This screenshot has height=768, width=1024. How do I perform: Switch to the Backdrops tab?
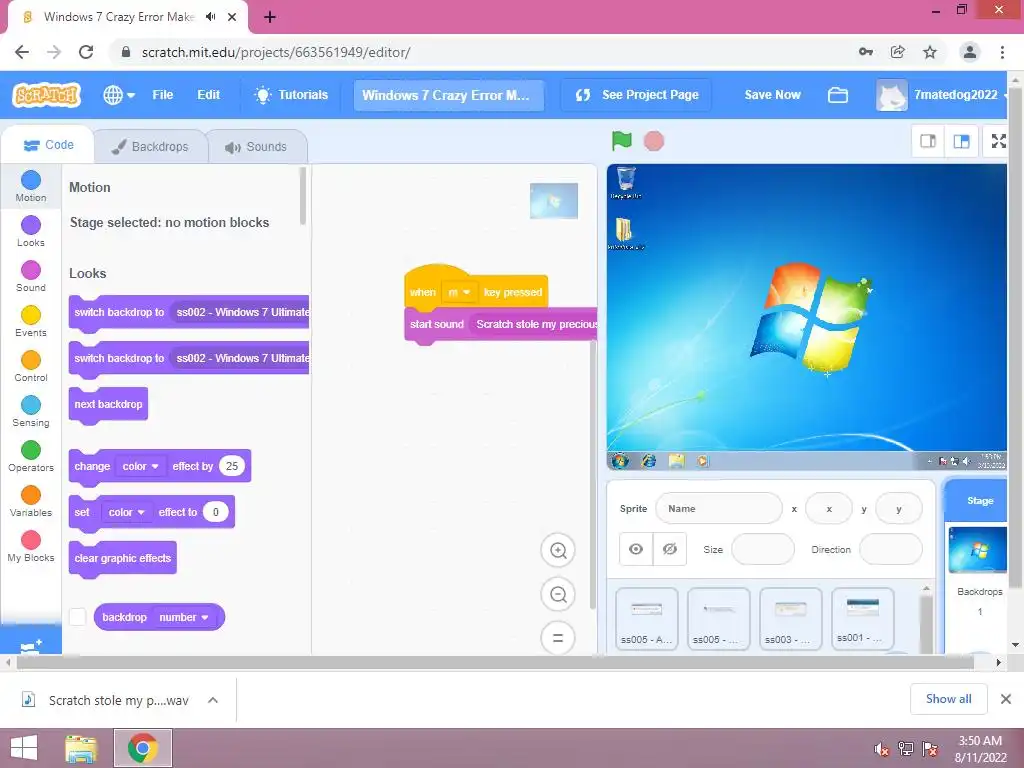pos(150,147)
